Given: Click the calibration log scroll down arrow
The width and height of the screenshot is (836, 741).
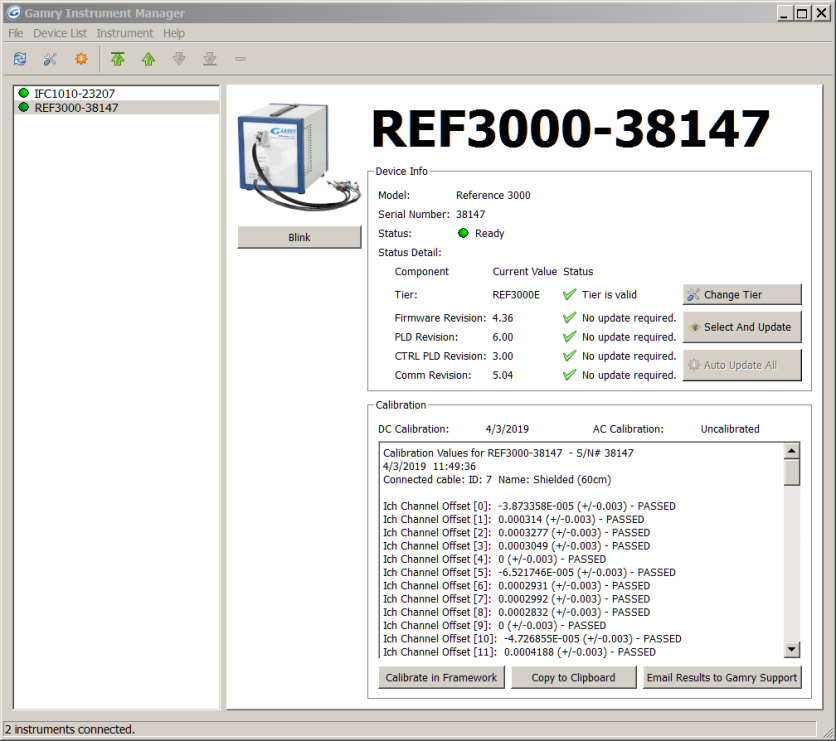Looking at the screenshot, I should (x=792, y=649).
